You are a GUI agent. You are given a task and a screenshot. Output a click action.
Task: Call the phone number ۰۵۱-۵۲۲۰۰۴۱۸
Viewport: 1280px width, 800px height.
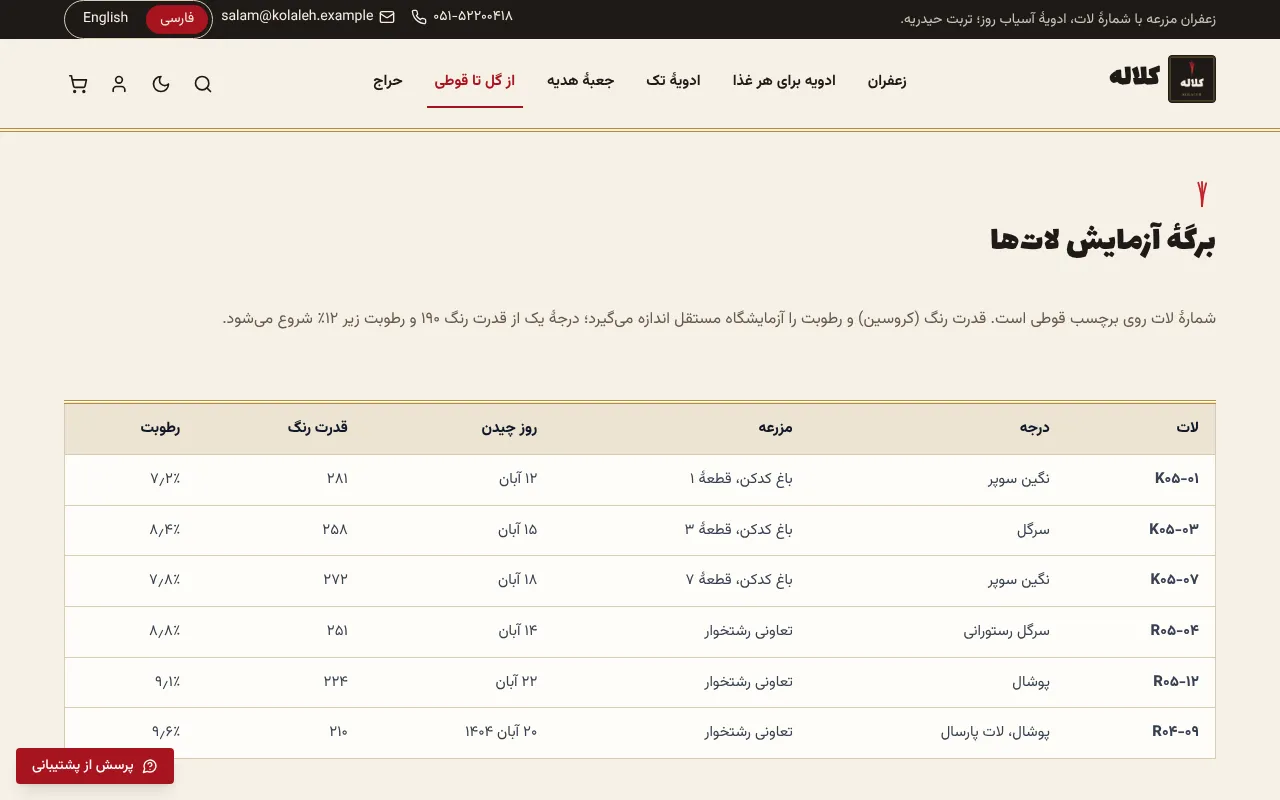(x=473, y=17)
